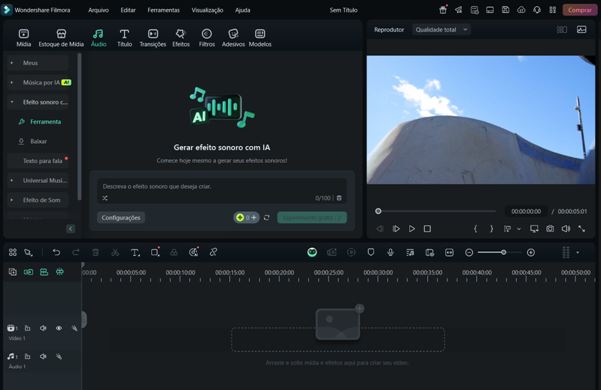603x390 pixels.
Task: Click the green AI assistant icon
Action: click(x=312, y=252)
